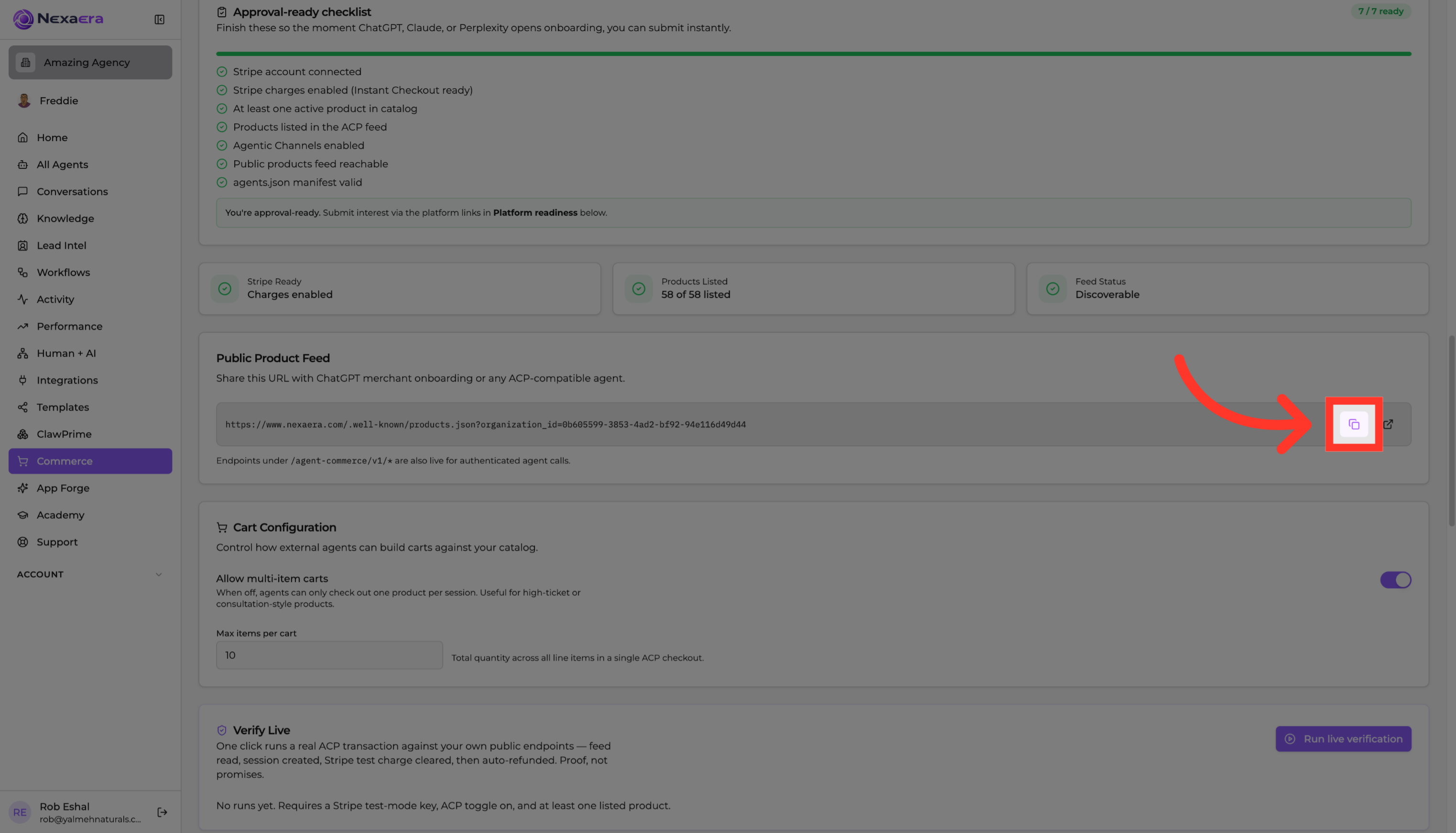
Task: Click the products.json feed URL text
Action: coord(486,425)
